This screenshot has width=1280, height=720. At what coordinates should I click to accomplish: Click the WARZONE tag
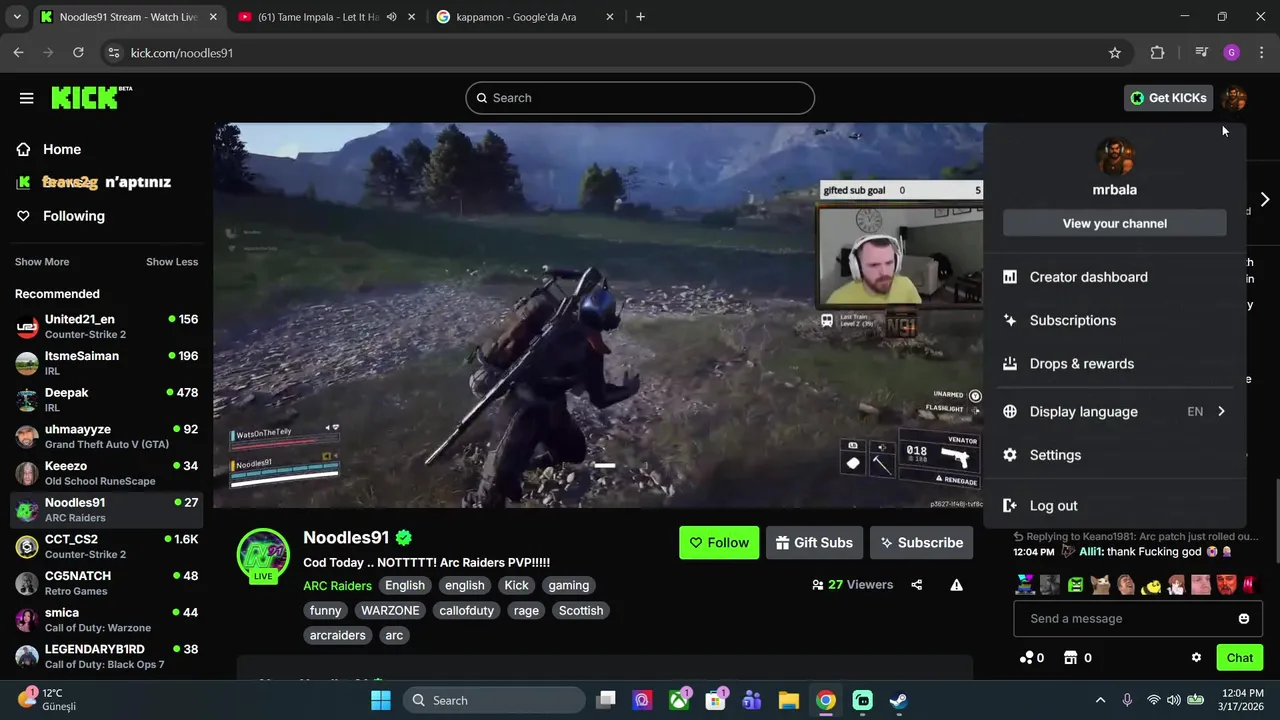coord(390,610)
